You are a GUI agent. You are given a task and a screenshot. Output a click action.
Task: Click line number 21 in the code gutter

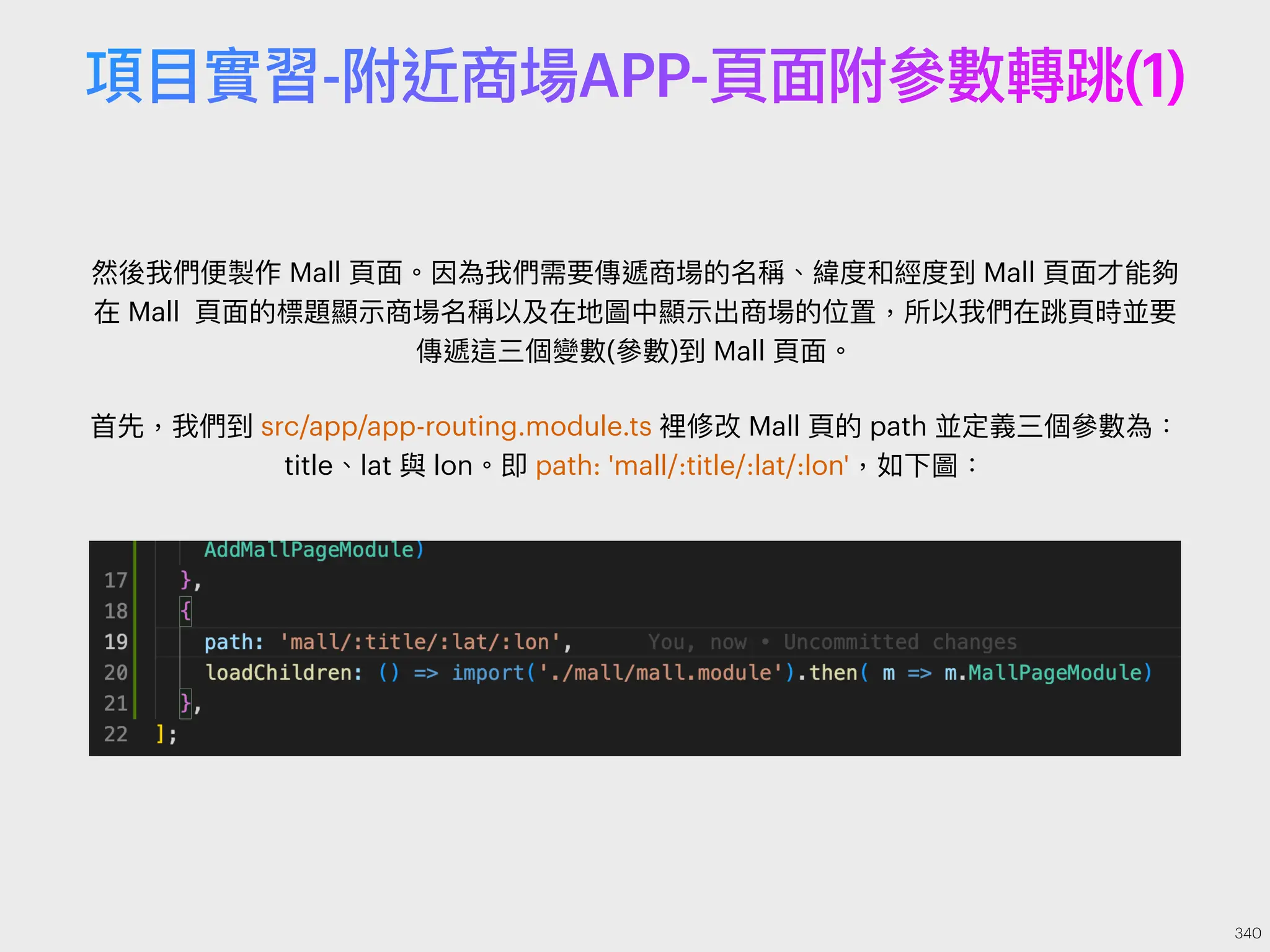115,703
